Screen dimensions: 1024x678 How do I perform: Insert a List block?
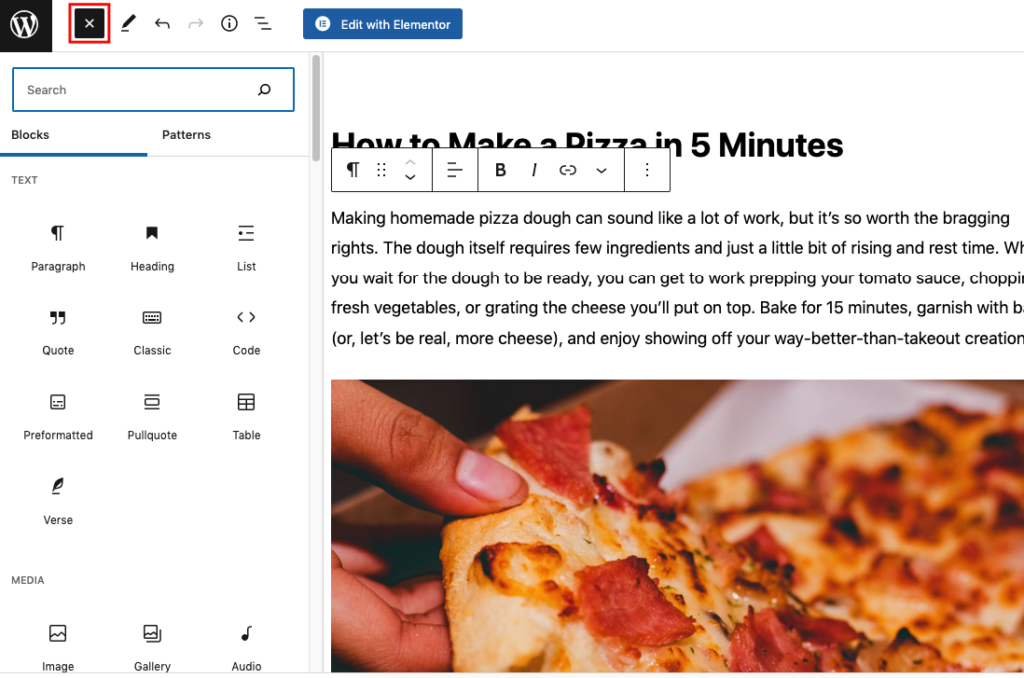(246, 248)
